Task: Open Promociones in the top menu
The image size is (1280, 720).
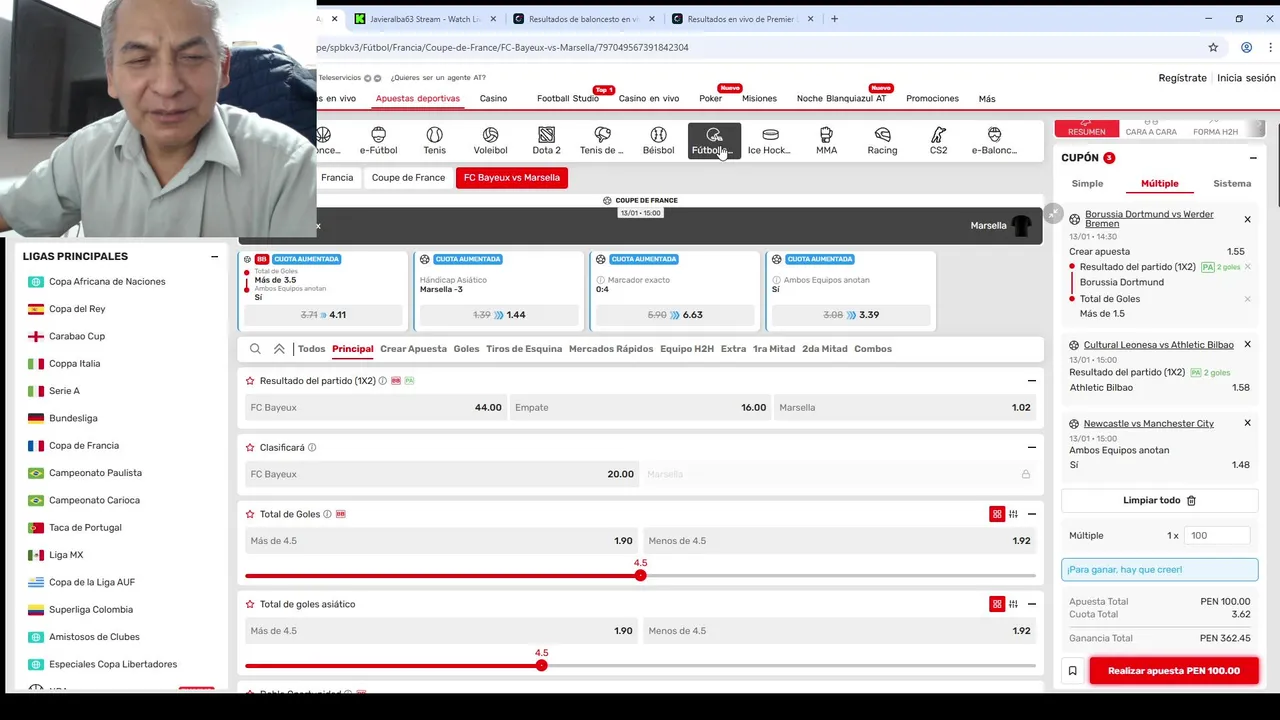Action: click(932, 99)
